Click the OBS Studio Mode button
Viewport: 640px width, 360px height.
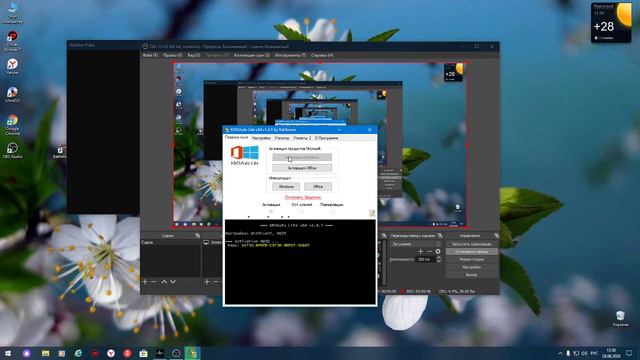(471, 260)
